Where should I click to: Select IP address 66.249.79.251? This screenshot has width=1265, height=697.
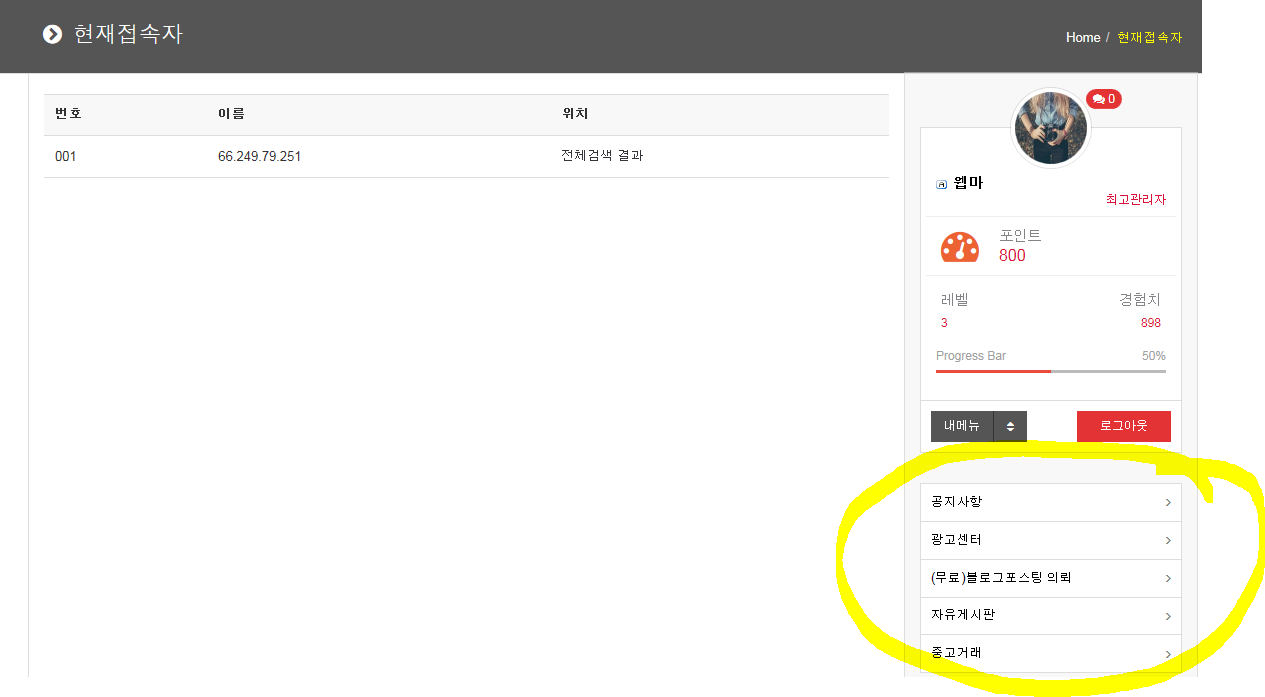(259, 157)
